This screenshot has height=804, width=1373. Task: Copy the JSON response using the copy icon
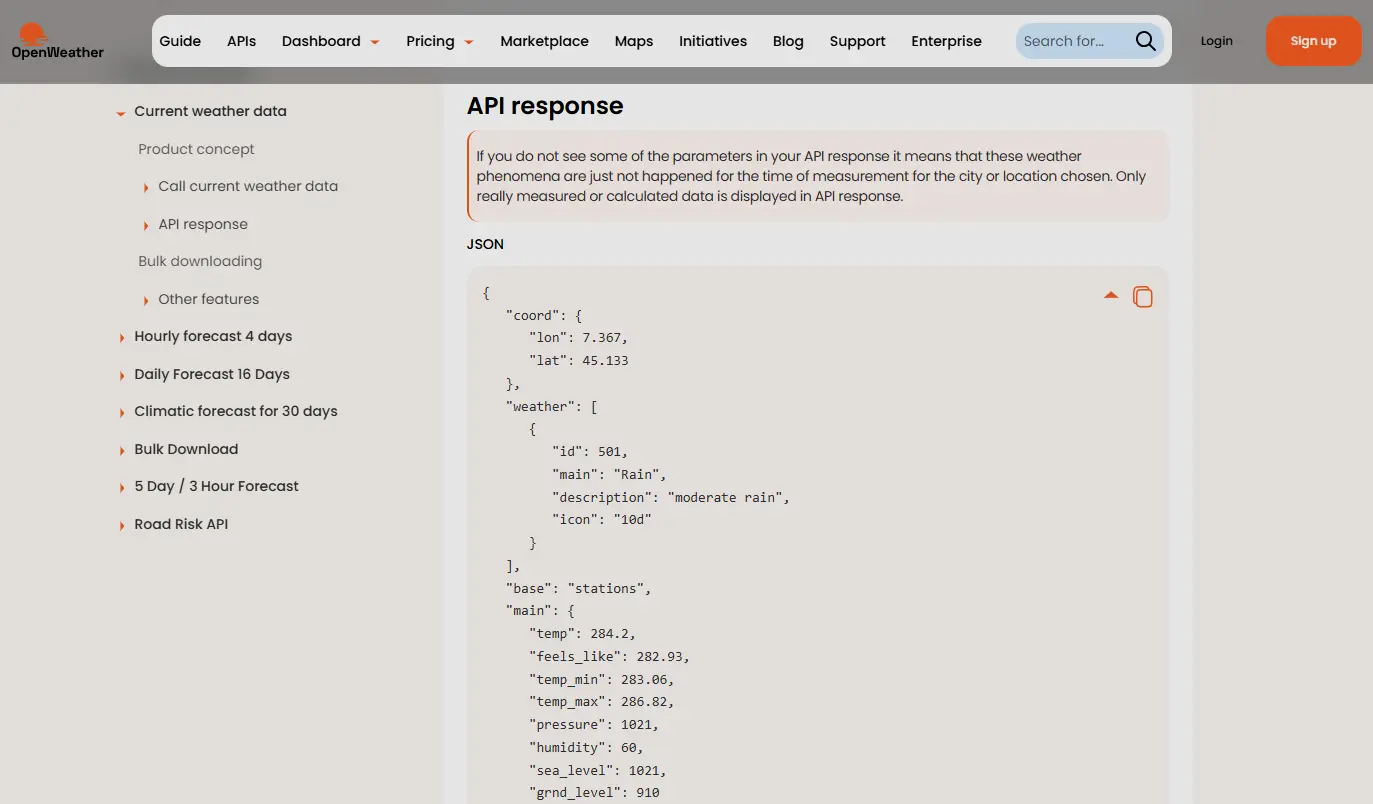click(1143, 296)
